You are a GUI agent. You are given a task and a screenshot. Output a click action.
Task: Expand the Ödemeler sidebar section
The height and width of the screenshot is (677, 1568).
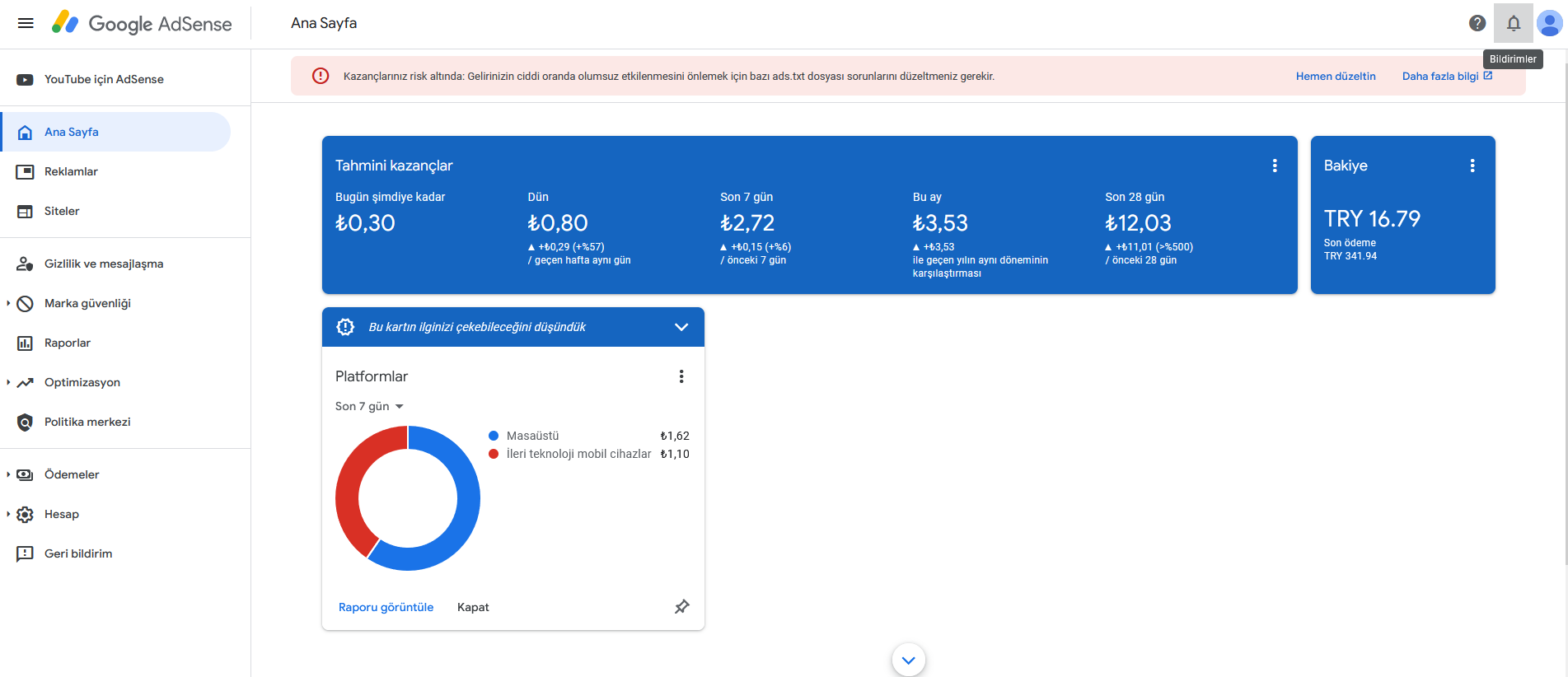(8, 474)
